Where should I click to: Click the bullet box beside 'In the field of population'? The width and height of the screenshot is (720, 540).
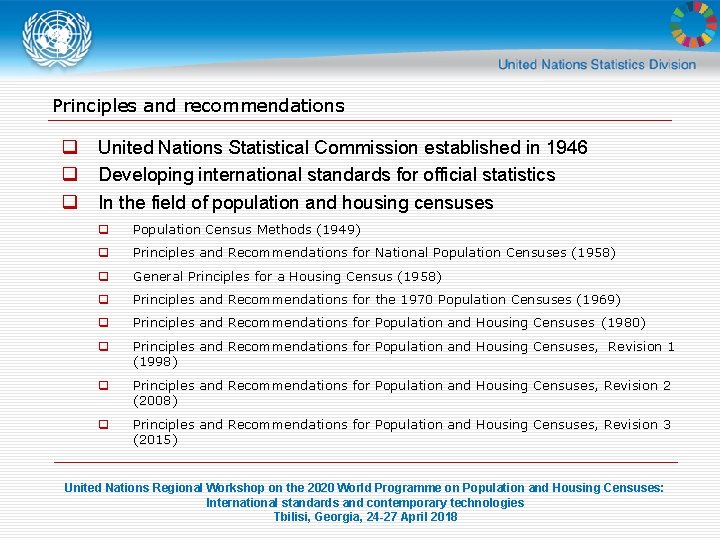tap(70, 202)
